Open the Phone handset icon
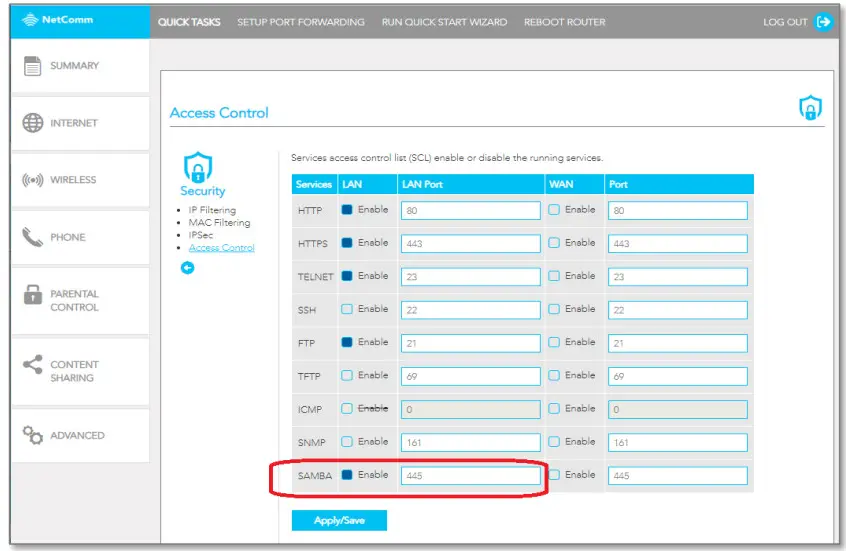 [x=32, y=237]
